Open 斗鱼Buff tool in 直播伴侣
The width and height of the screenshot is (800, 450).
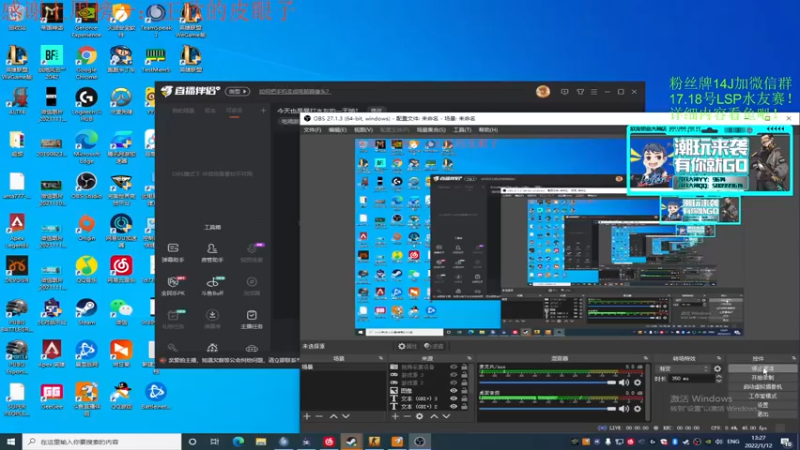(x=212, y=286)
